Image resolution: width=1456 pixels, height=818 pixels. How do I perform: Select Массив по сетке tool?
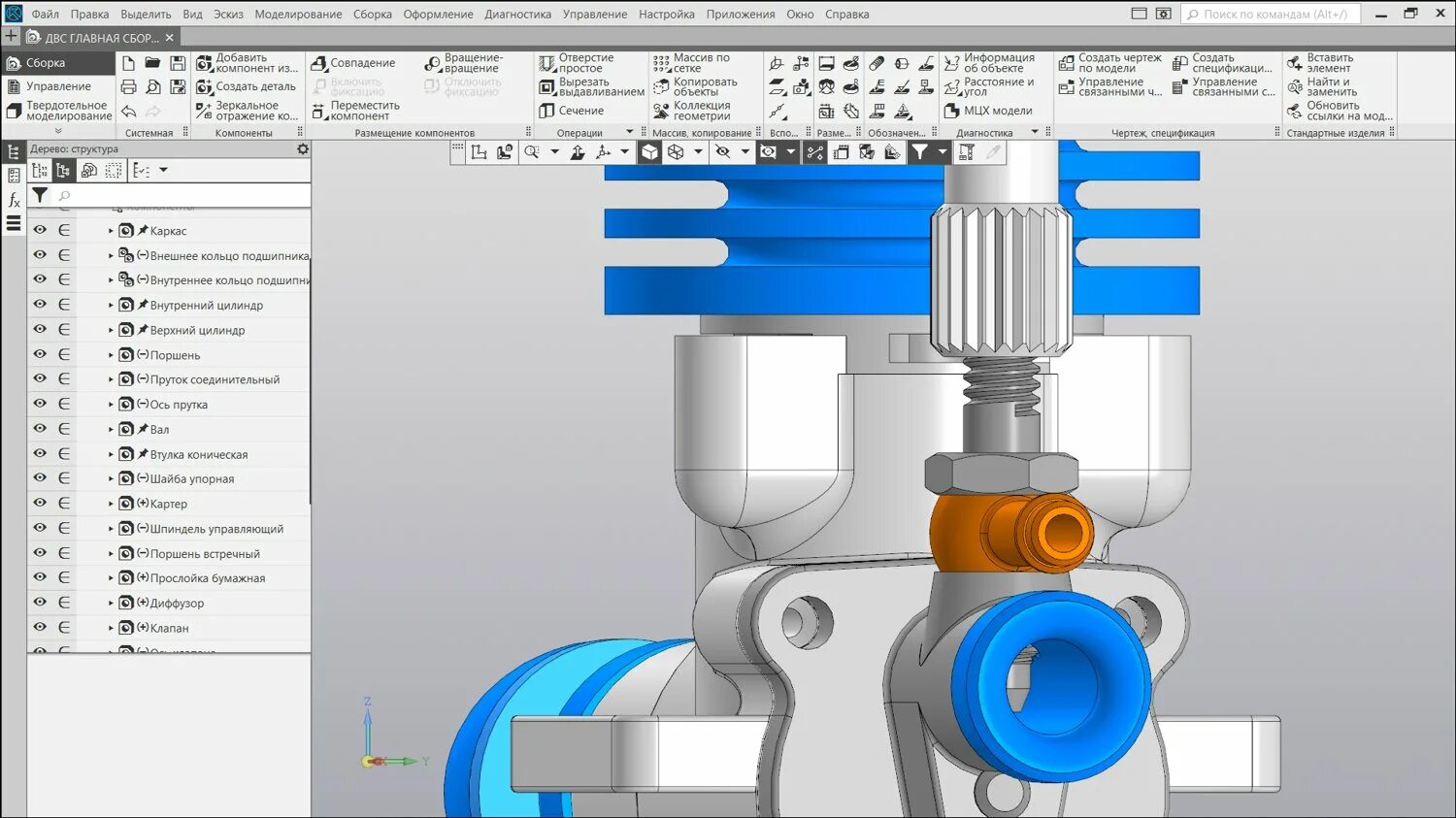[x=691, y=63]
